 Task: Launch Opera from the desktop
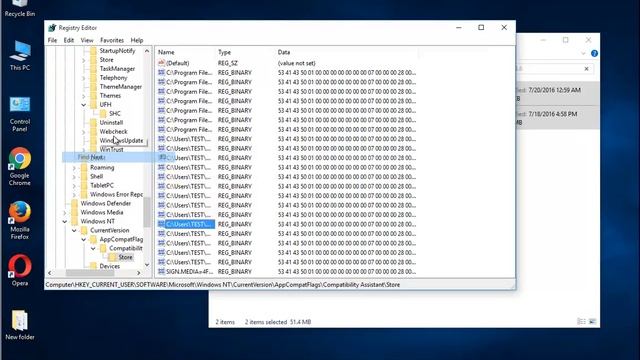20,270
